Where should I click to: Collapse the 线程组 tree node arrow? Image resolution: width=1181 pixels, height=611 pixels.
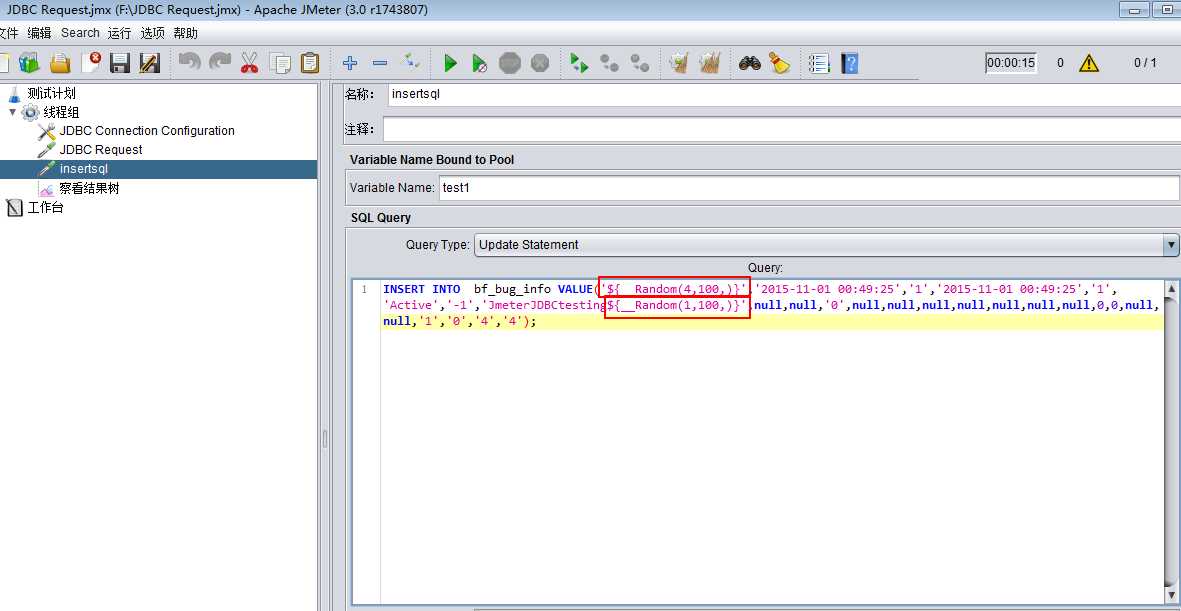(x=12, y=112)
